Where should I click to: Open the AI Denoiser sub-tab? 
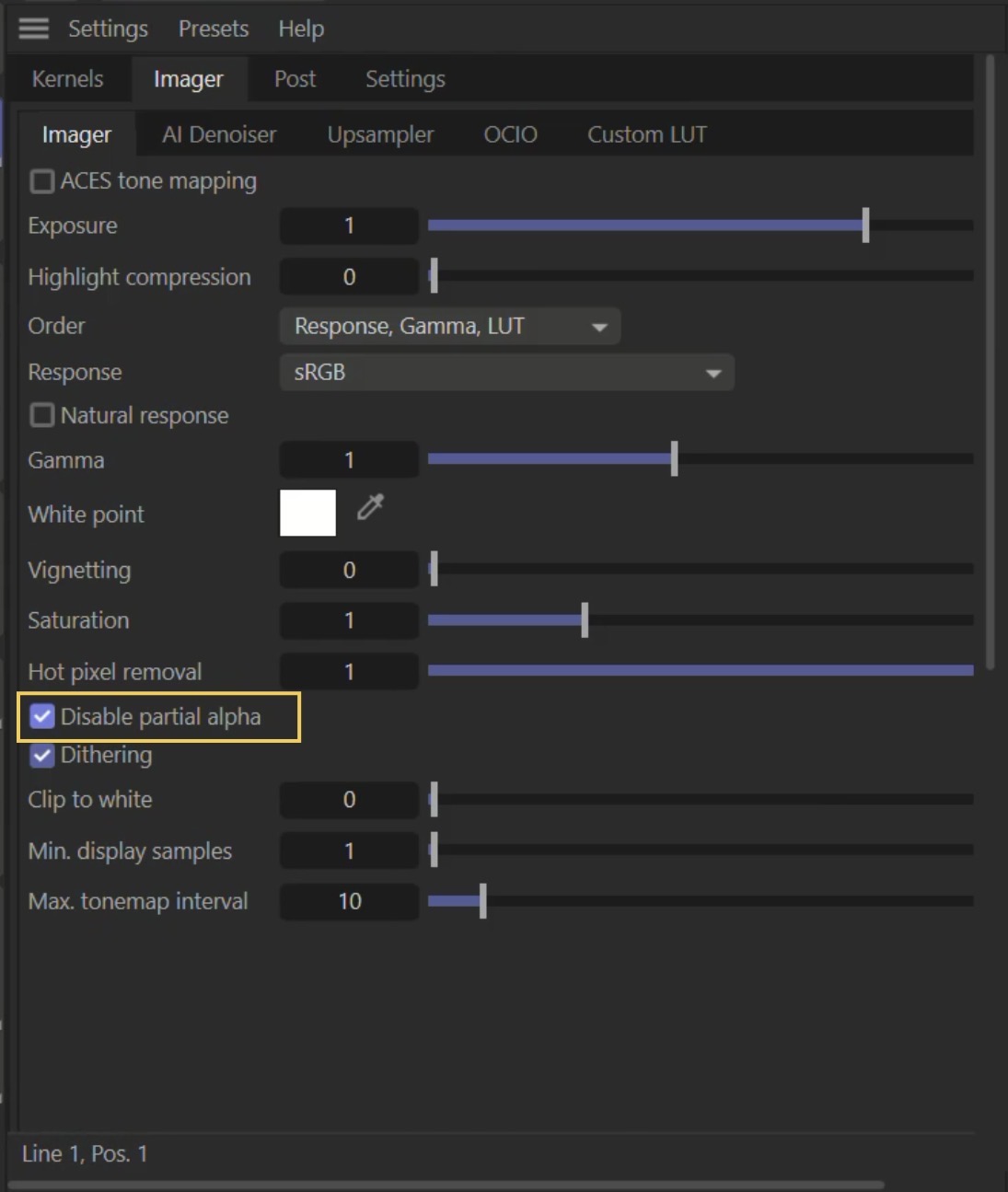click(x=219, y=134)
